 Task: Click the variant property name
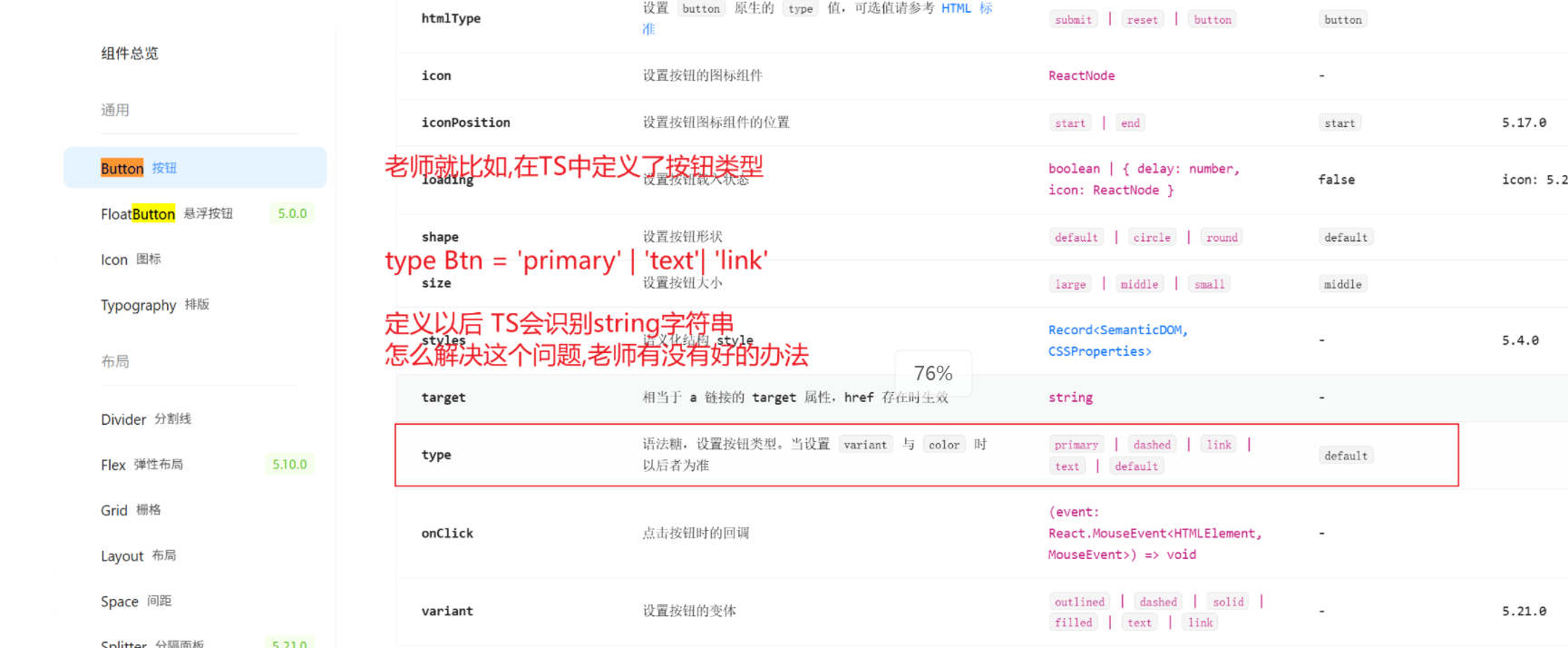pos(447,612)
